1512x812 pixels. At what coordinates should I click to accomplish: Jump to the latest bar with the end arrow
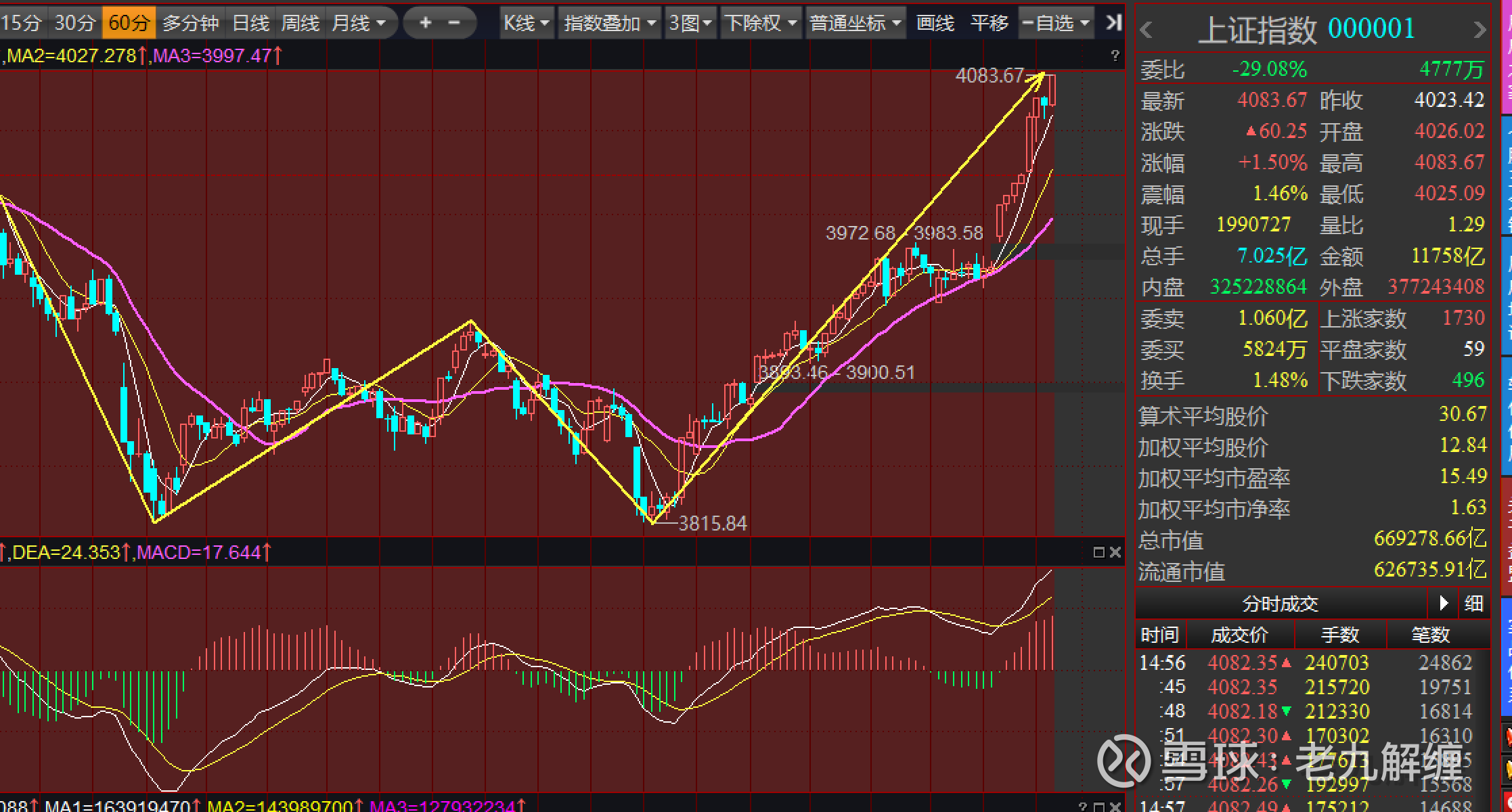pos(1113,23)
